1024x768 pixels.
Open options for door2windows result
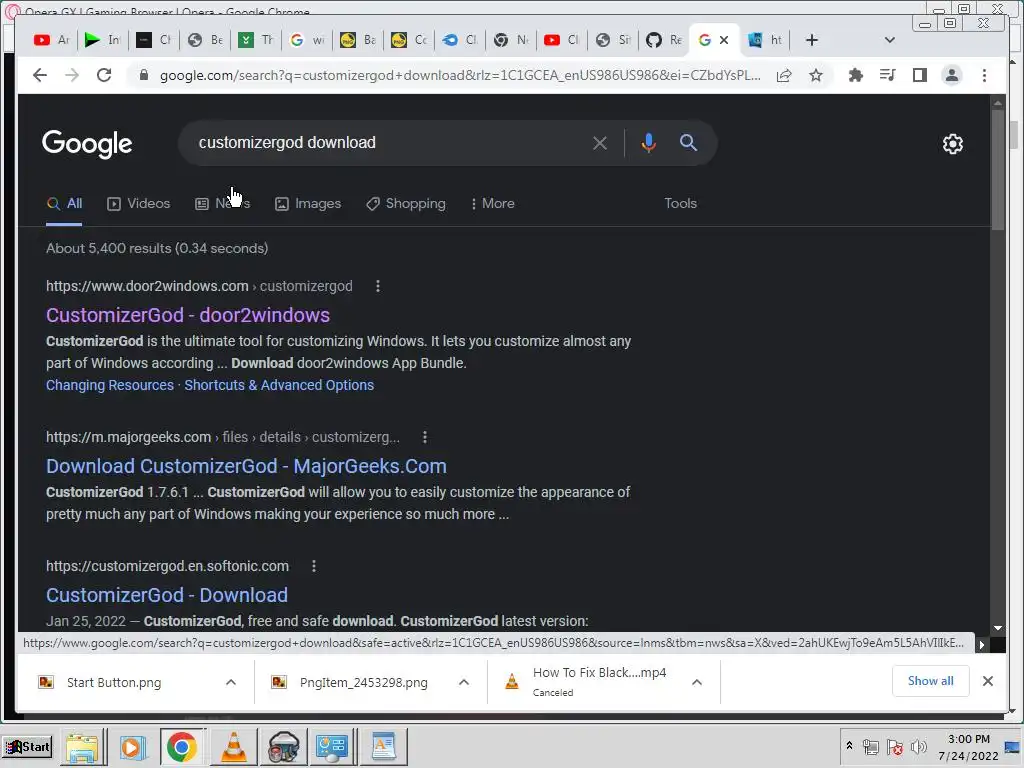[377, 286]
